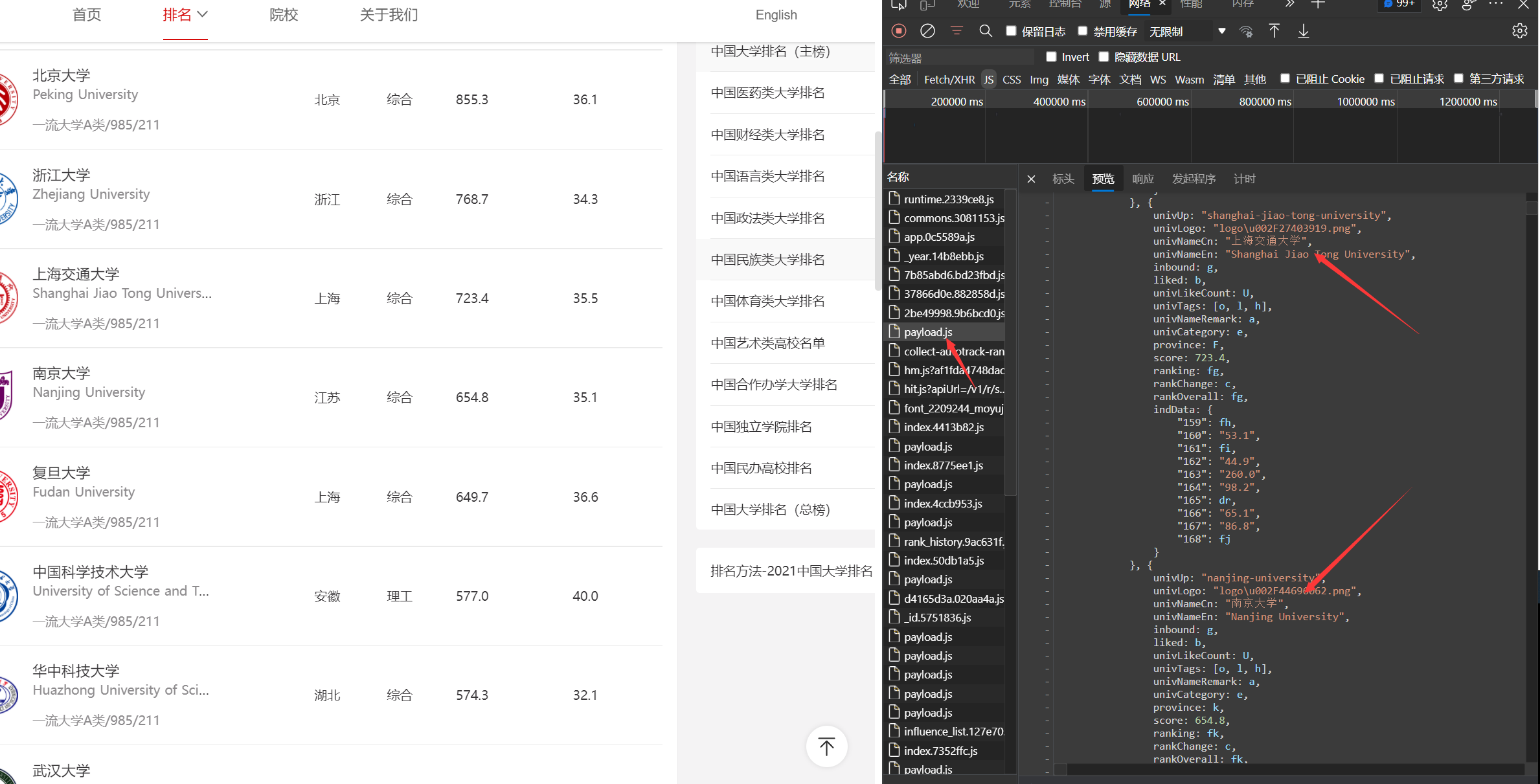Enable the 保留日志 checkbox

pos(1011,31)
